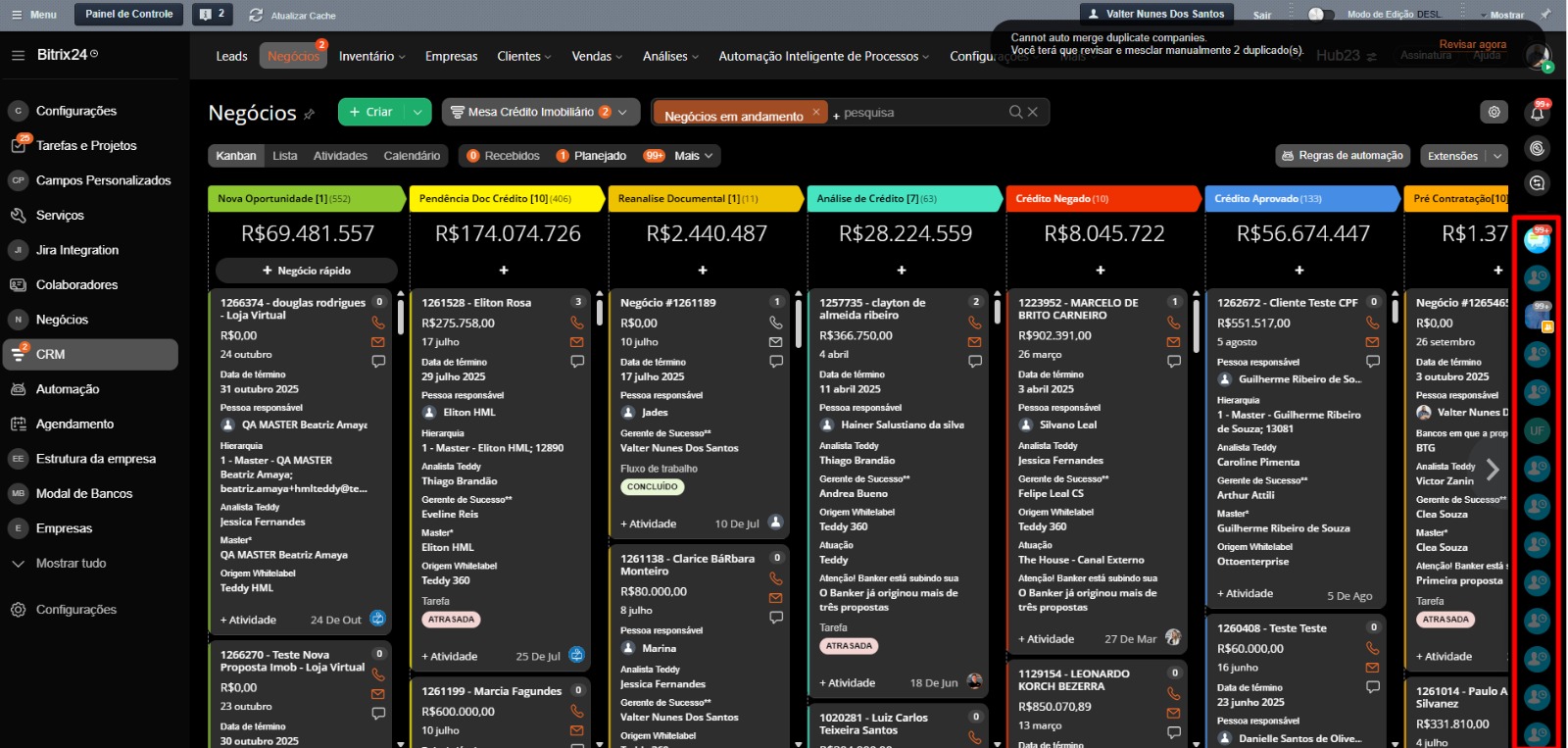Viewport: 1568px width, 748px height.
Task: Toggle the Modo de Edição switch
Action: click(1321, 15)
